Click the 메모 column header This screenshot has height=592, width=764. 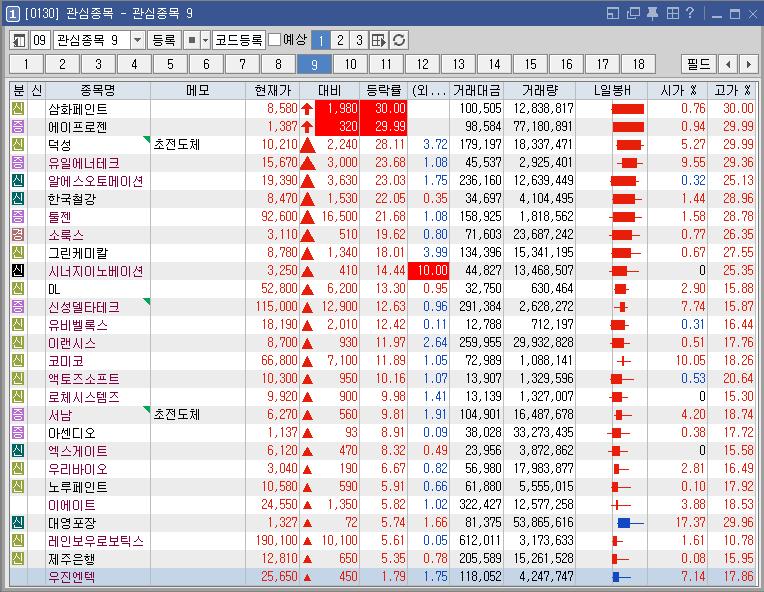pos(198,90)
